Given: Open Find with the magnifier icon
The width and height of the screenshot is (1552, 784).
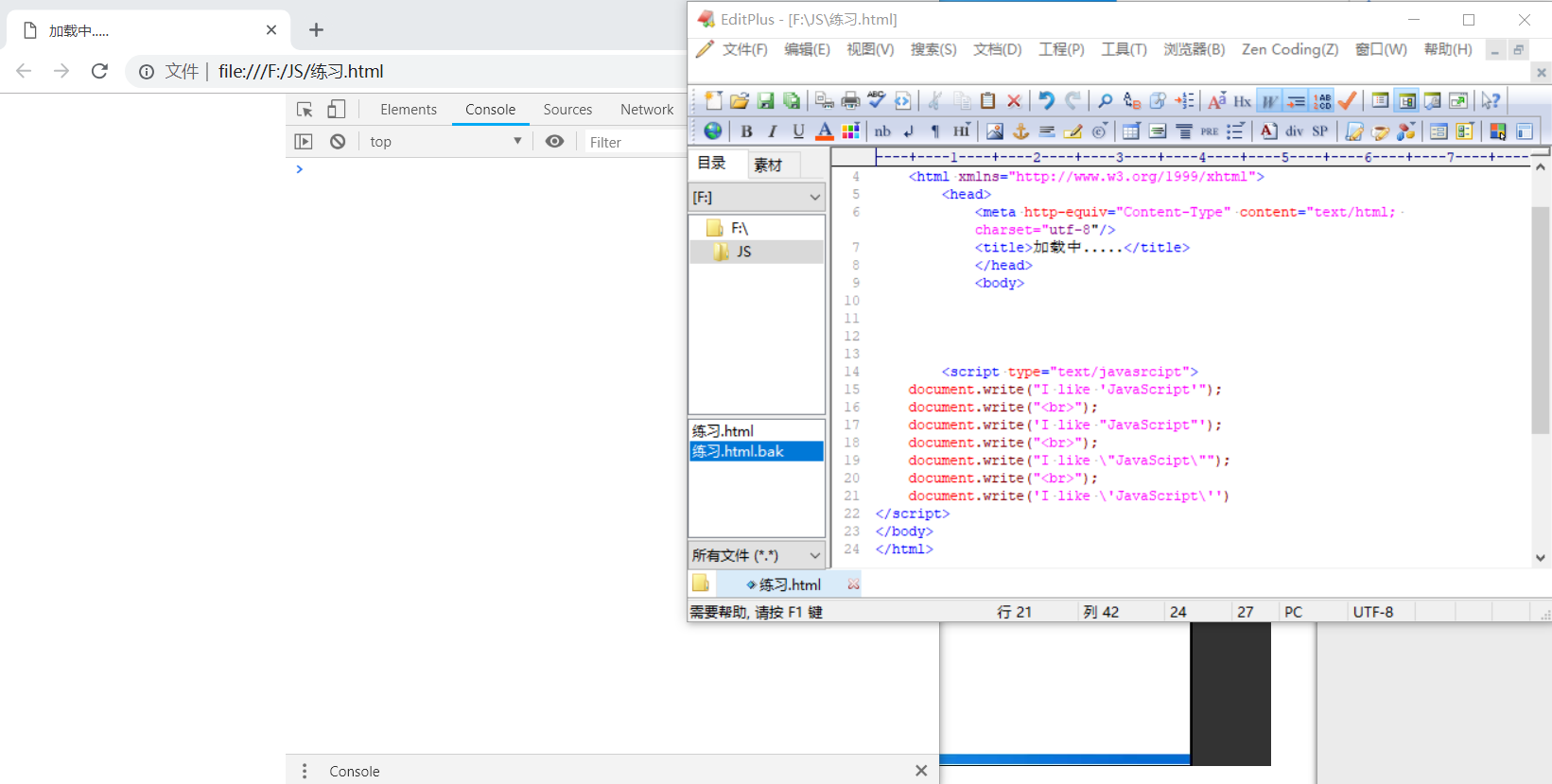Looking at the screenshot, I should pos(1105,100).
